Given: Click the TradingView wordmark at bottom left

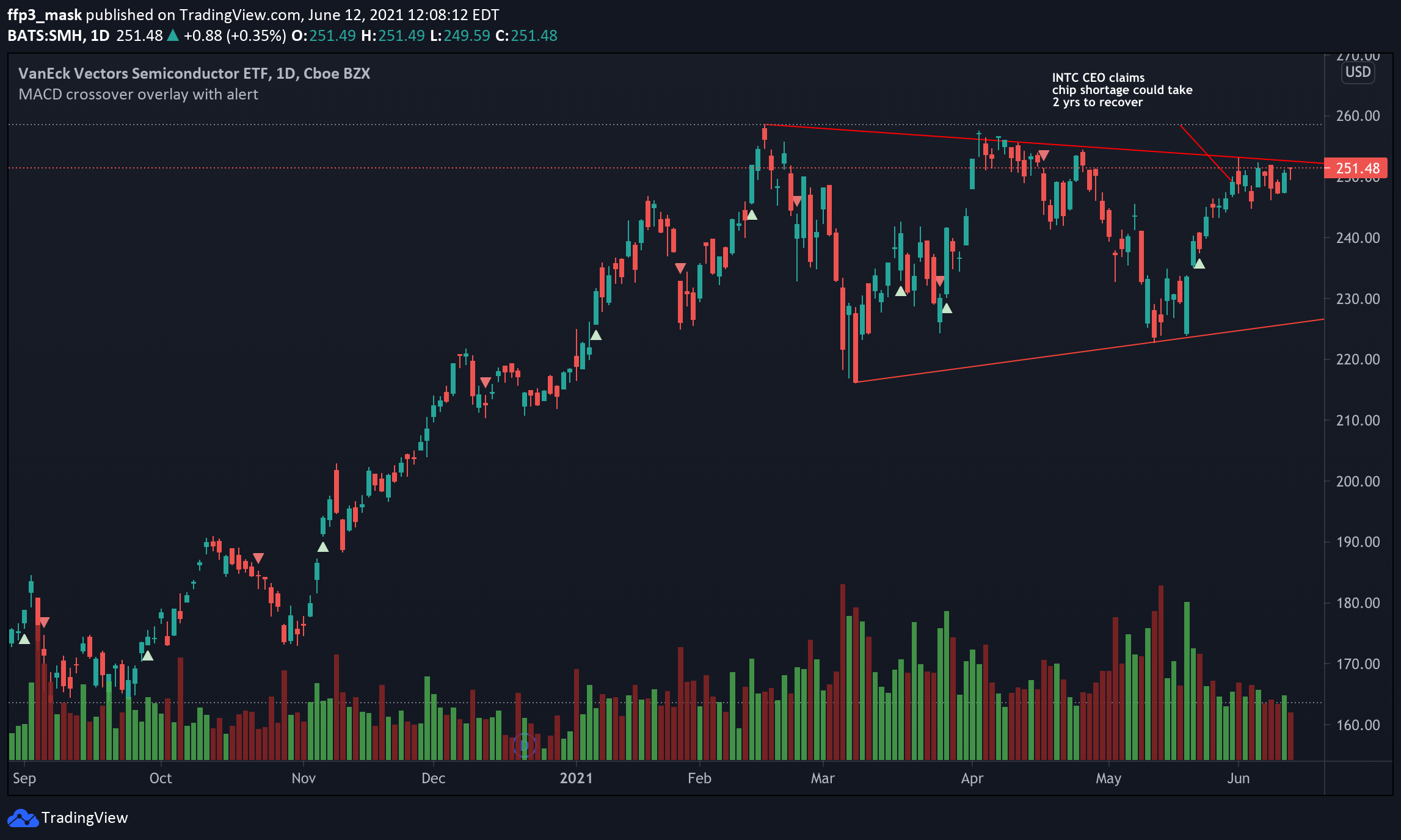Looking at the screenshot, I should coord(84,818).
